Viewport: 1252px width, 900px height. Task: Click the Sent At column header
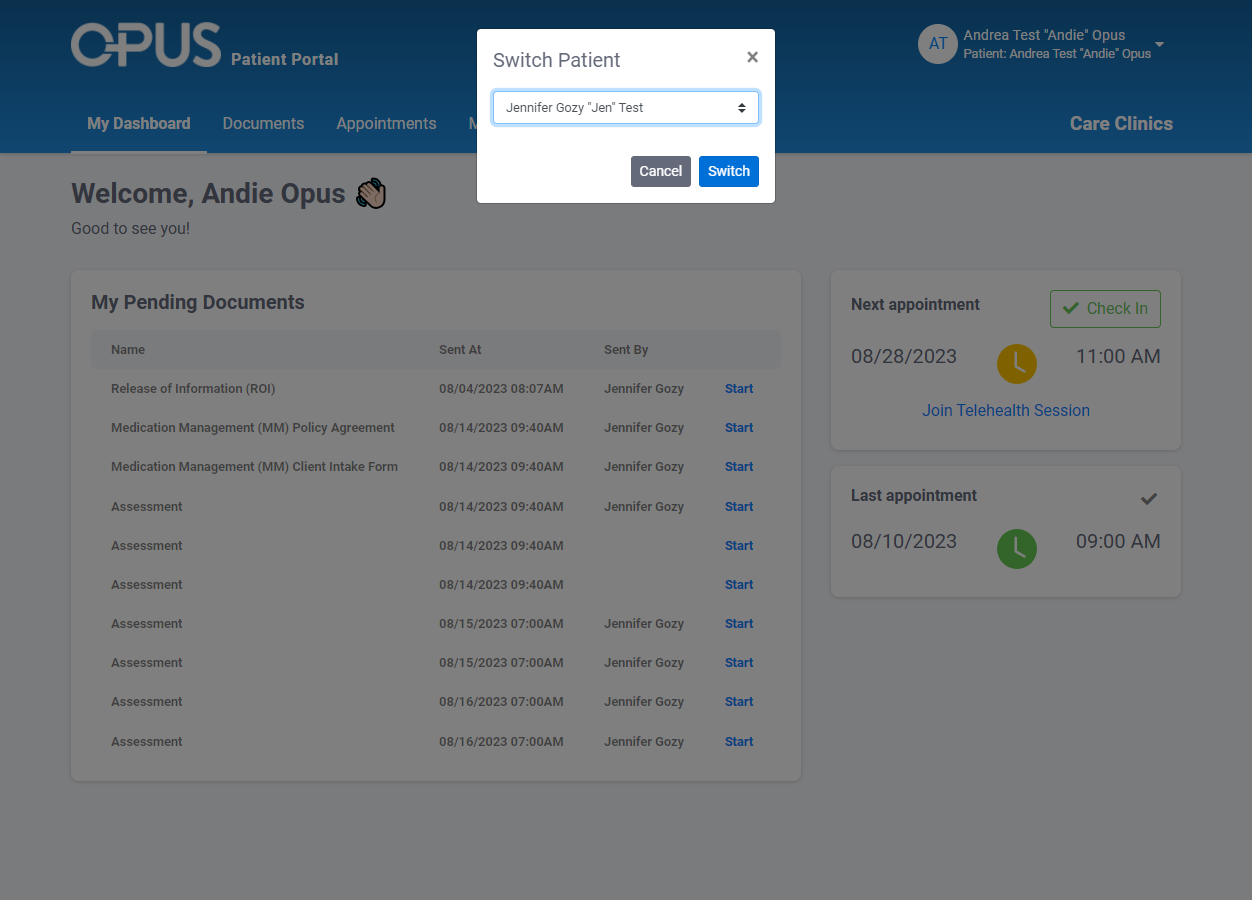460,350
